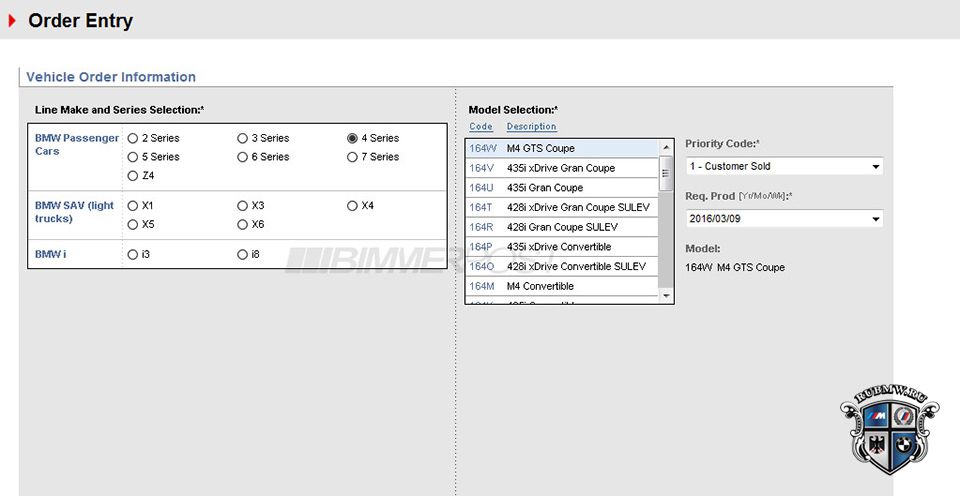Screen dimensions: 960x496
Task: Select the 3 Series radio button
Action: [x=242, y=138]
